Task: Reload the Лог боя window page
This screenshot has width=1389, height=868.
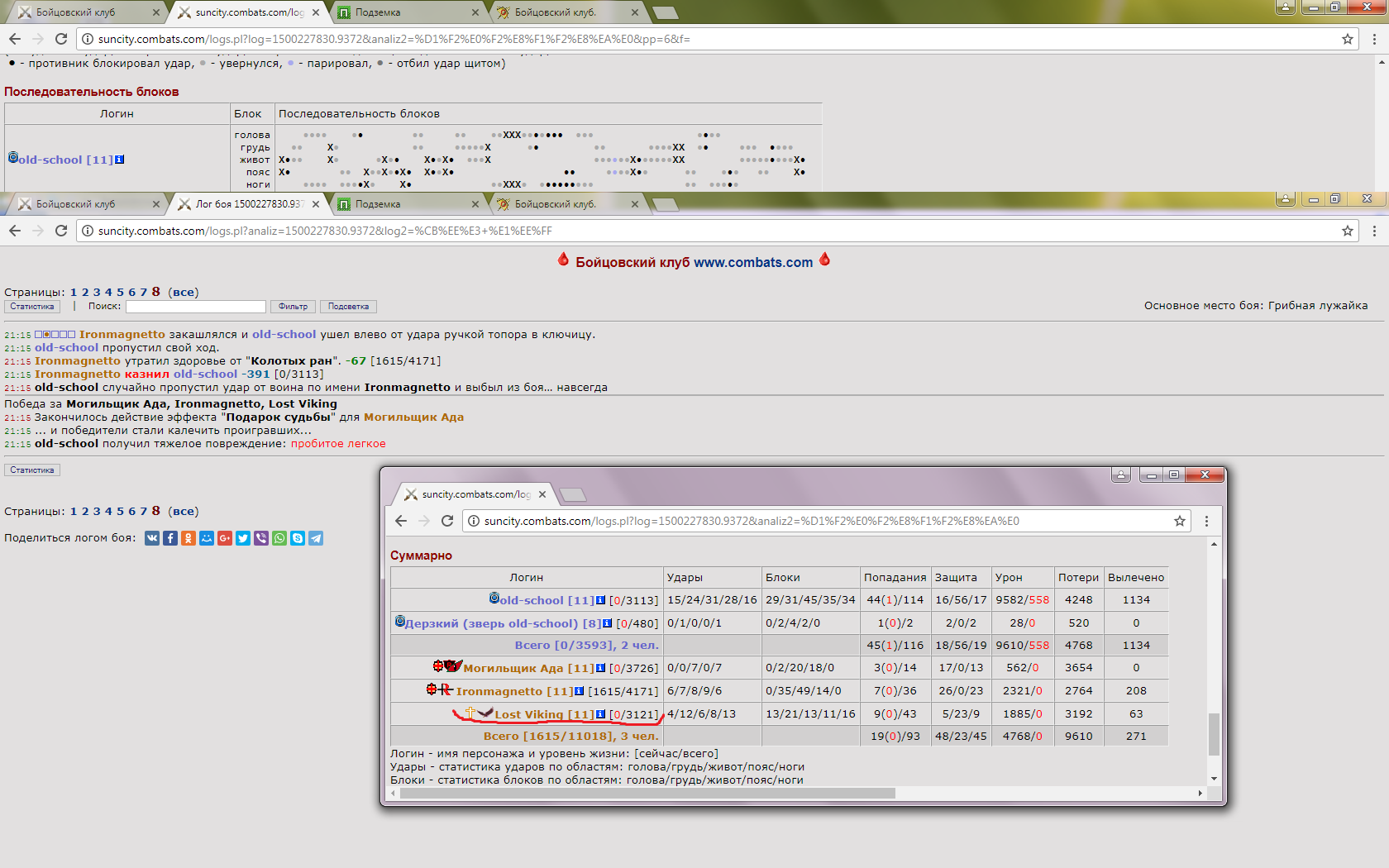Action: point(61,231)
